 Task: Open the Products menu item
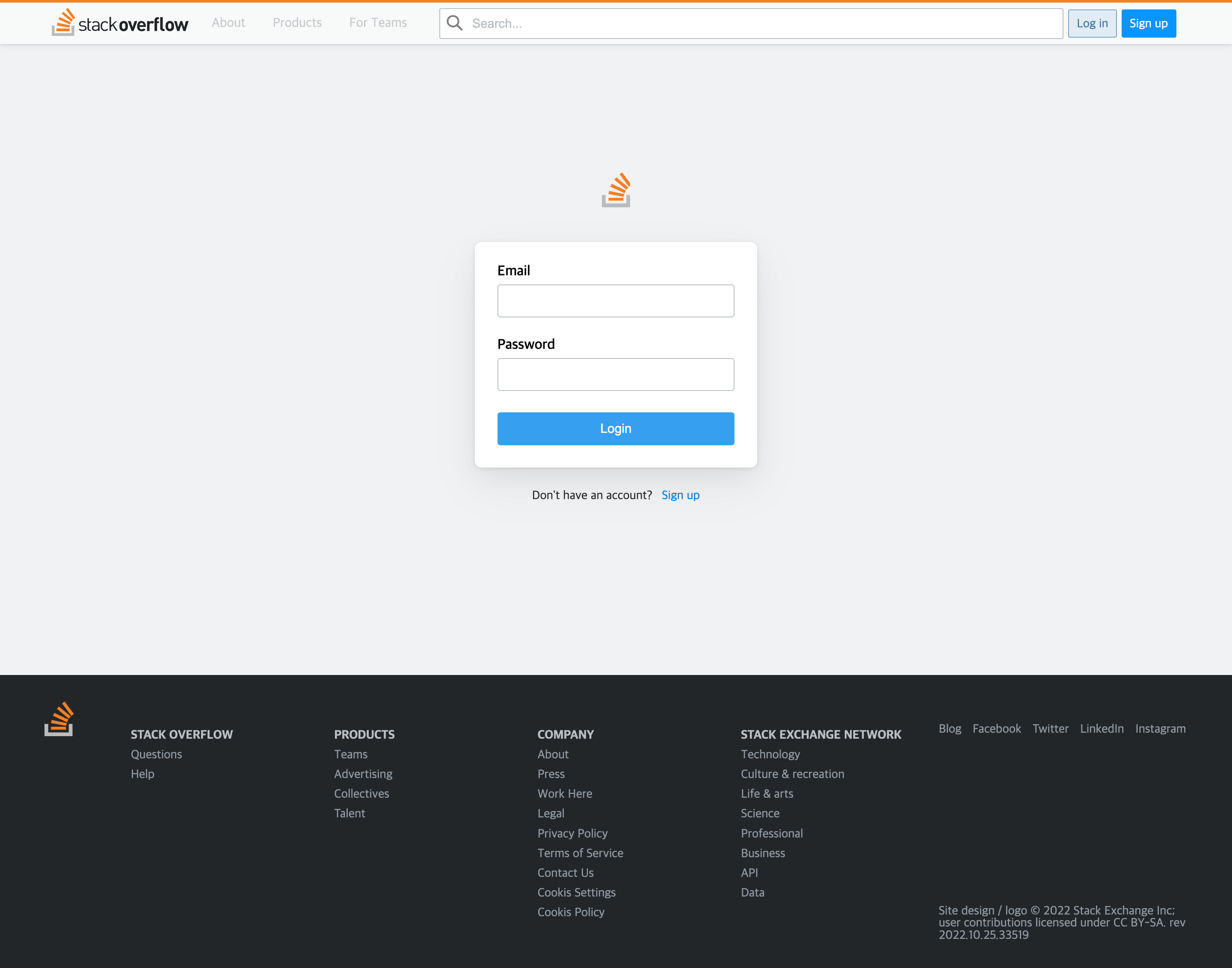coord(297,23)
